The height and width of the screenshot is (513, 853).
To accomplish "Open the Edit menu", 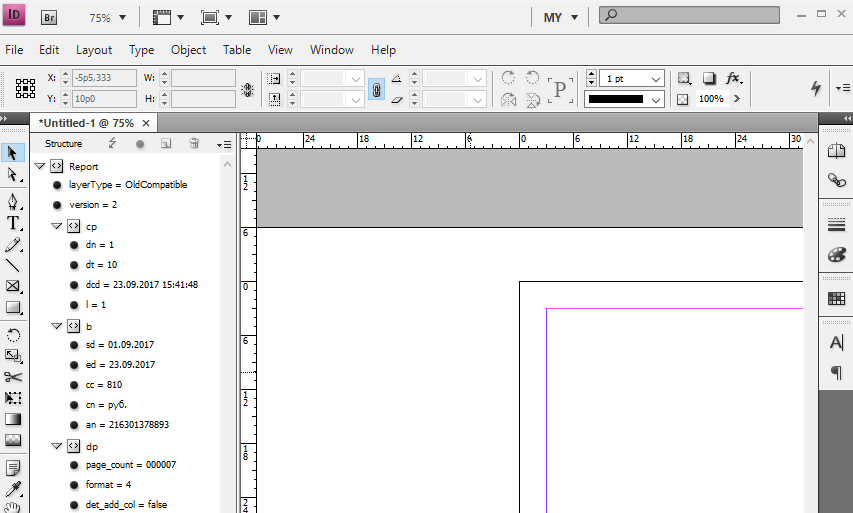I will [x=49, y=50].
